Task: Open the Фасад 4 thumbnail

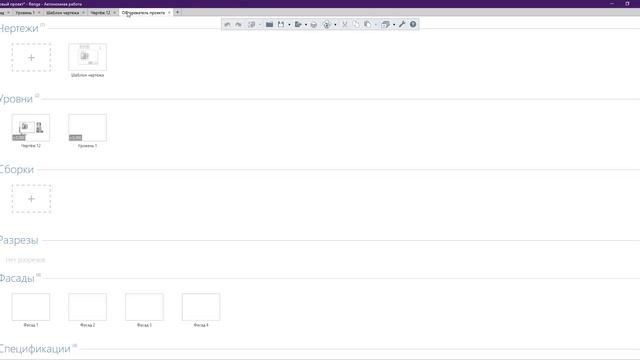Action: [x=201, y=307]
